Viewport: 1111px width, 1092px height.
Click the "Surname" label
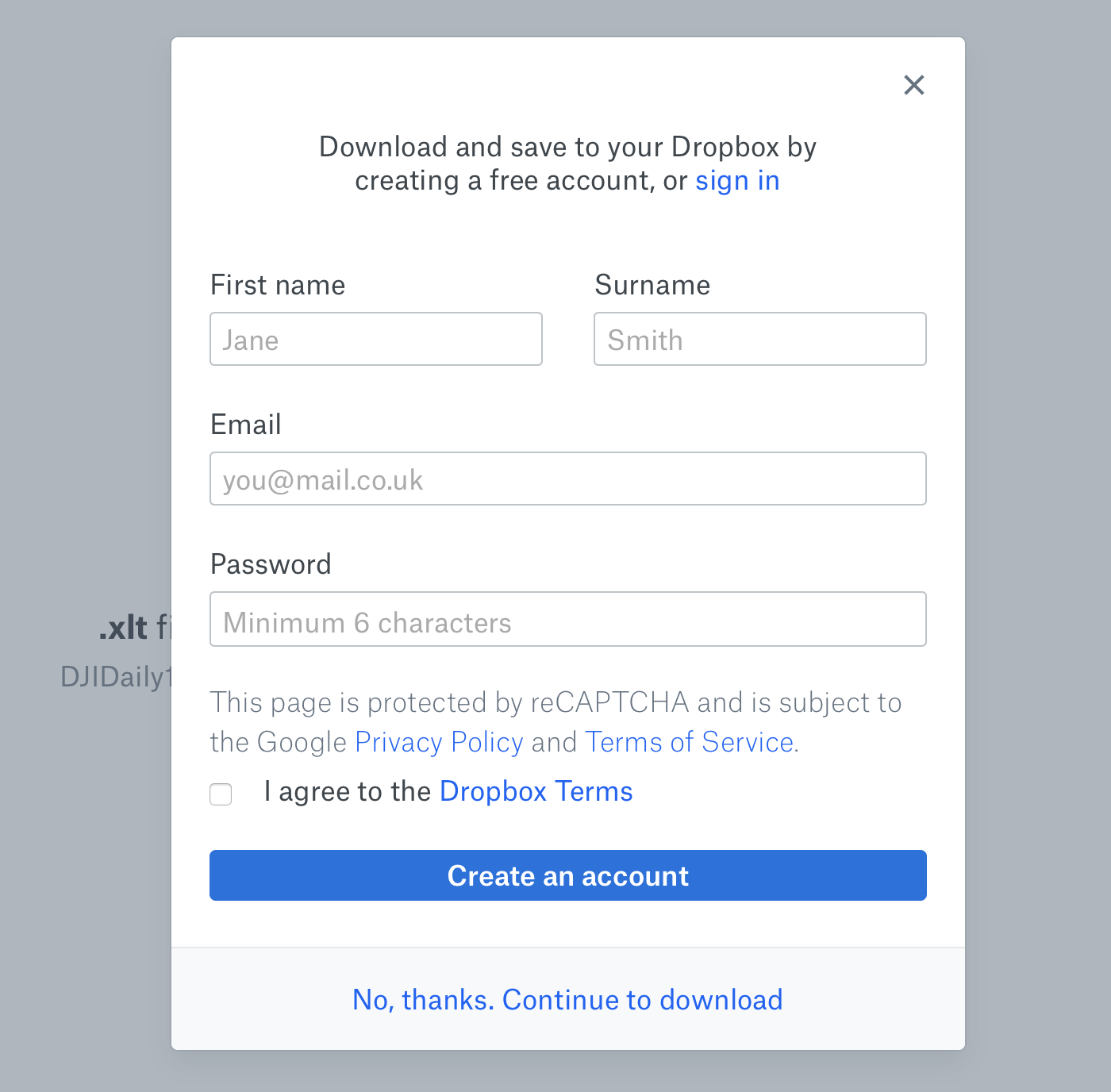click(x=652, y=286)
